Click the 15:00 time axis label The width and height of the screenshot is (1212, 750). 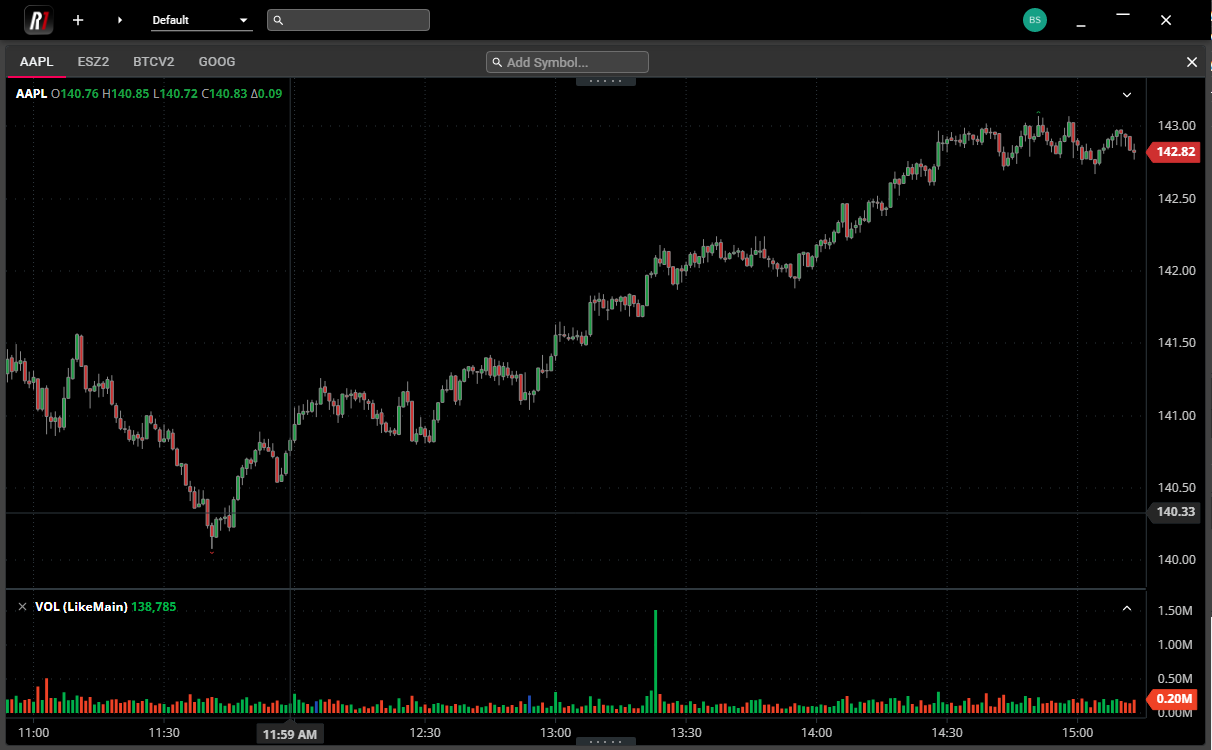[1077, 733]
